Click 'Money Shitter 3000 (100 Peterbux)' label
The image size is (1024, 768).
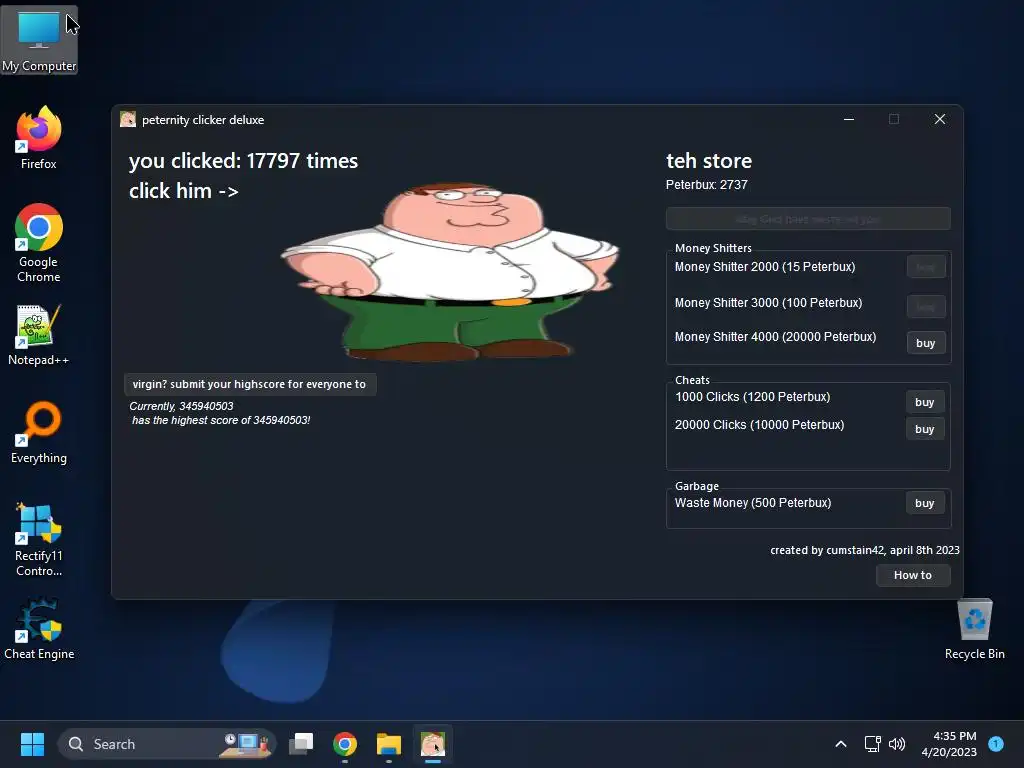pos(768,303)
